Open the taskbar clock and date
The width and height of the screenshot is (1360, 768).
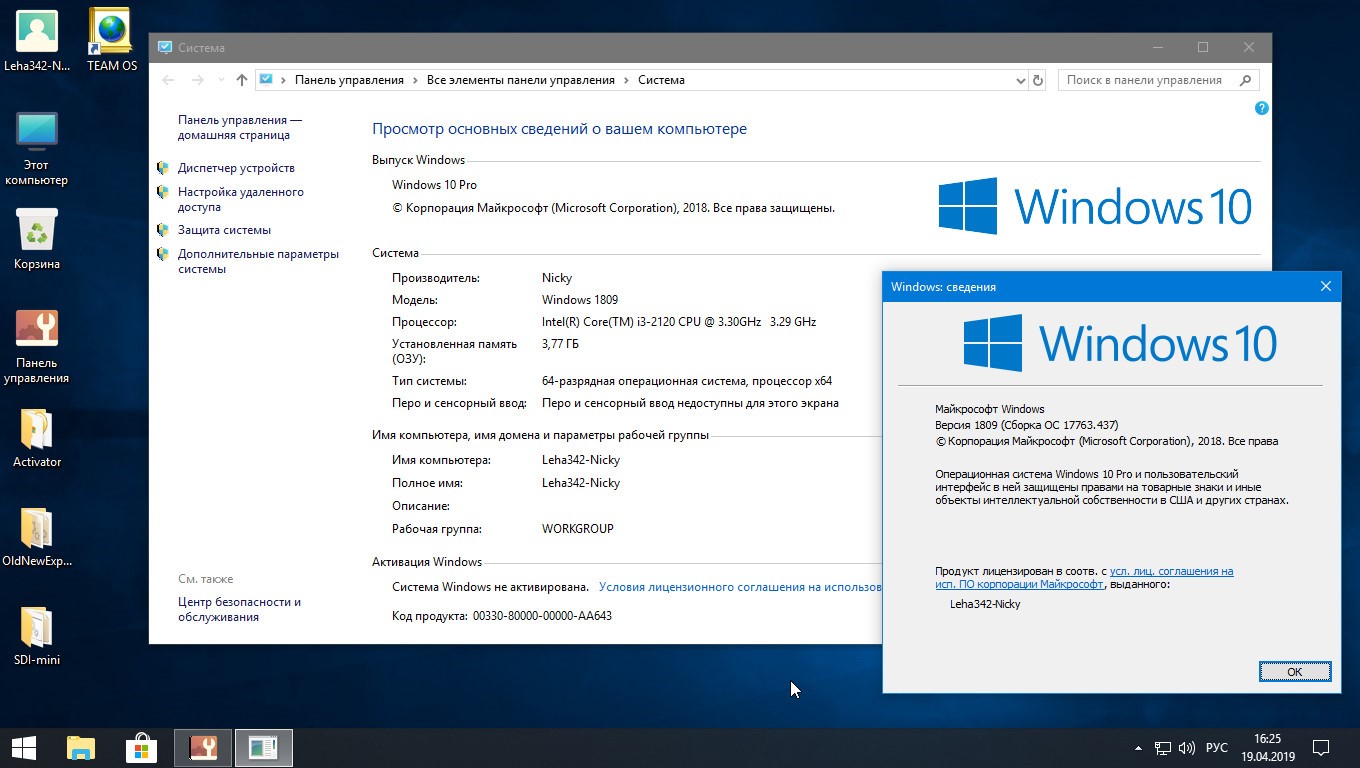click(x=1267, y=748)
